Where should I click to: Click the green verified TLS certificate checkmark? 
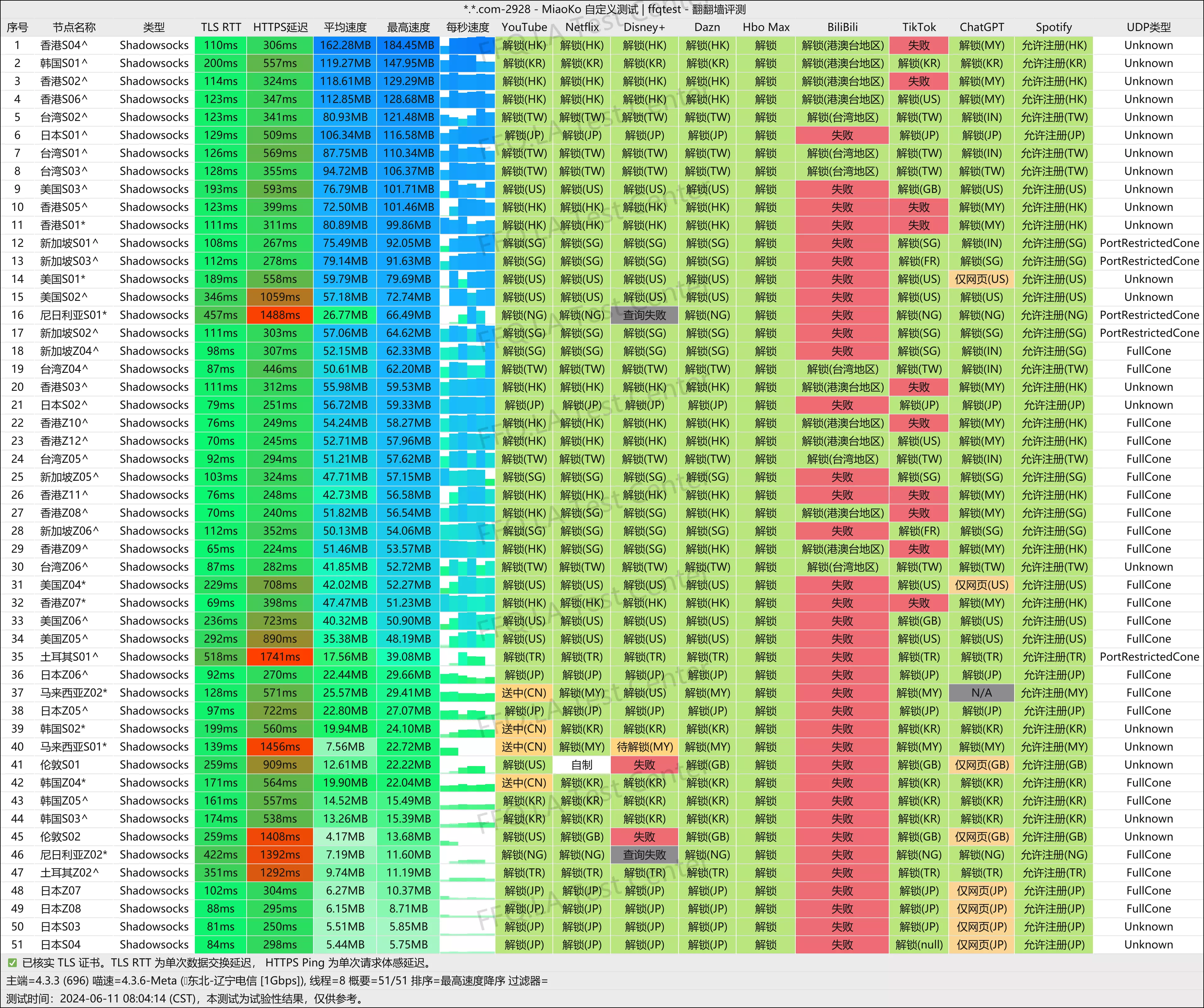pos(12,963)
